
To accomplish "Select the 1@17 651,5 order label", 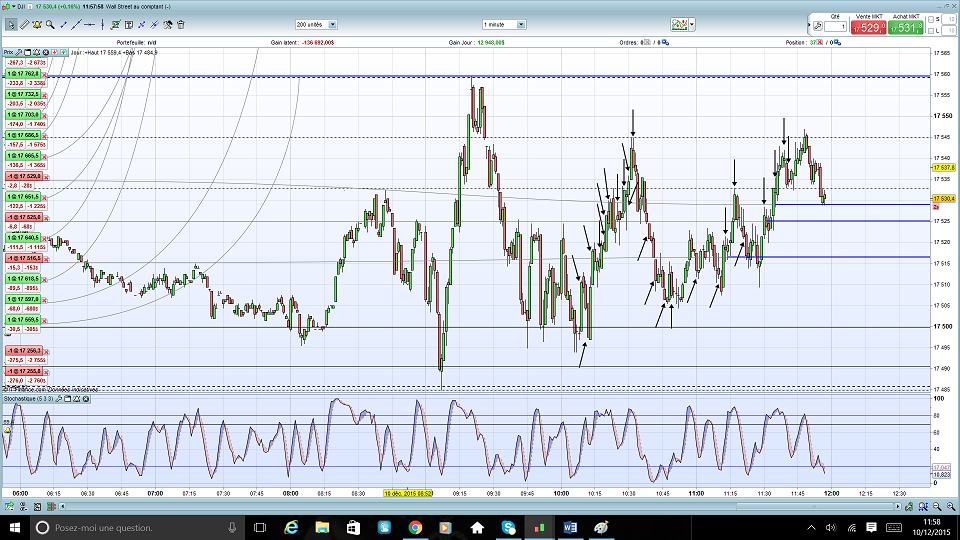I will (x=23, y=197).
